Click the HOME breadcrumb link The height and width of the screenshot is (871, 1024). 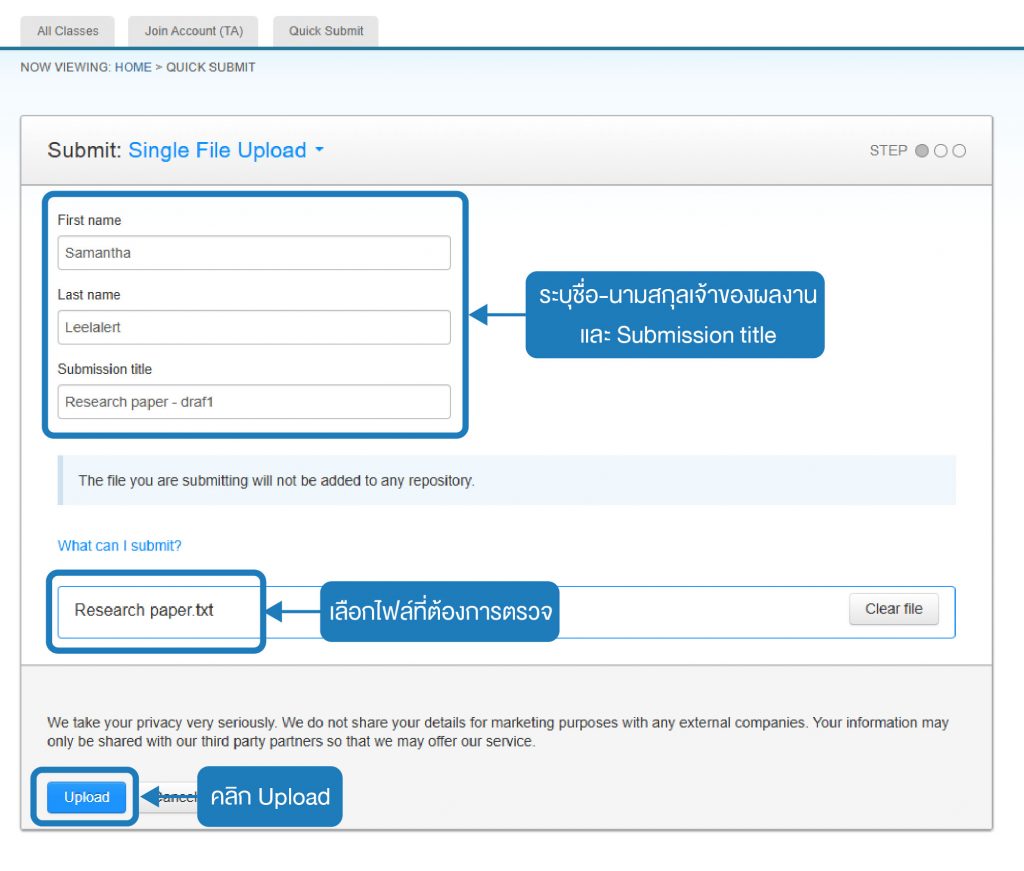133,67
